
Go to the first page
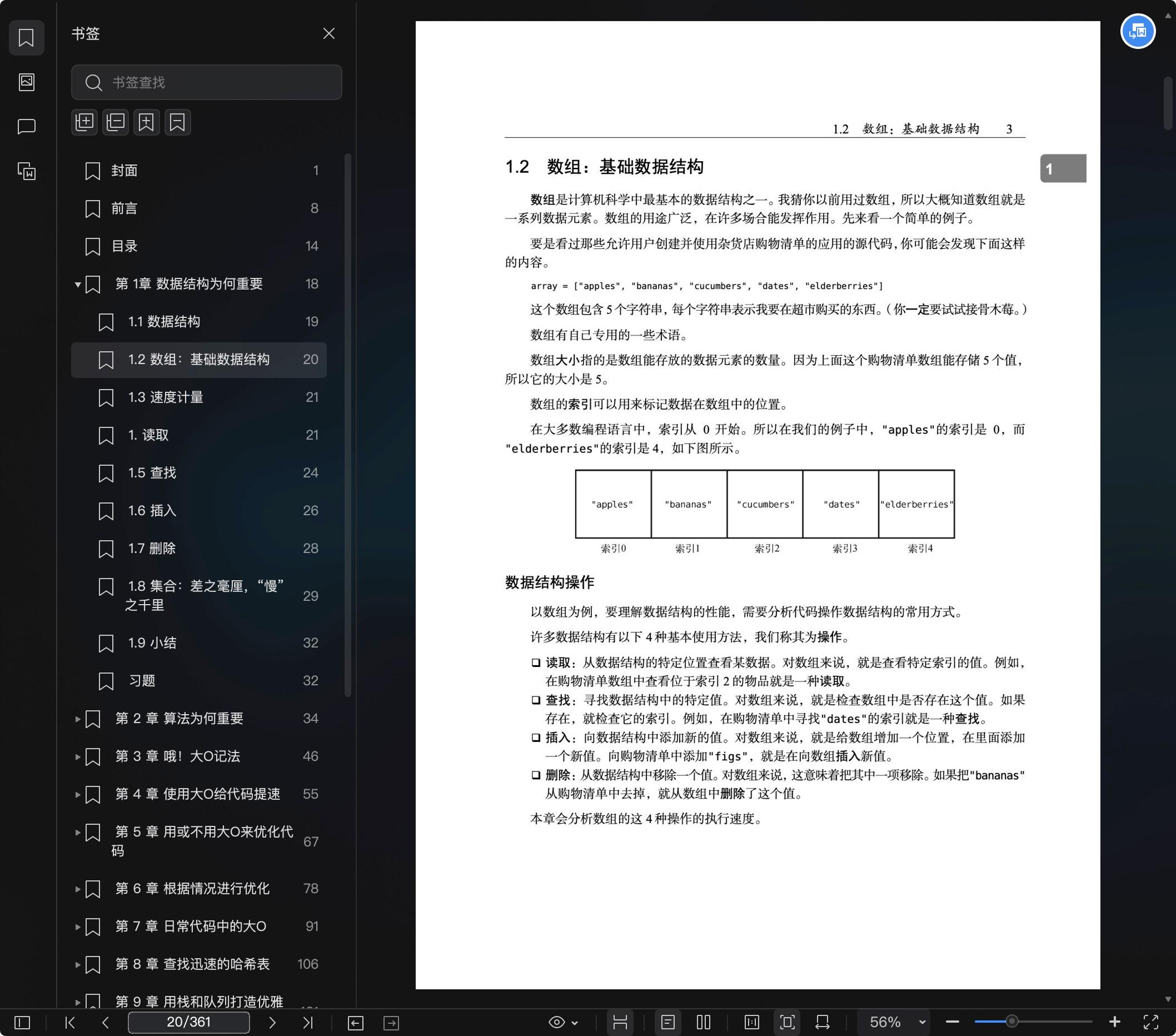click(x=70, y=1022)
